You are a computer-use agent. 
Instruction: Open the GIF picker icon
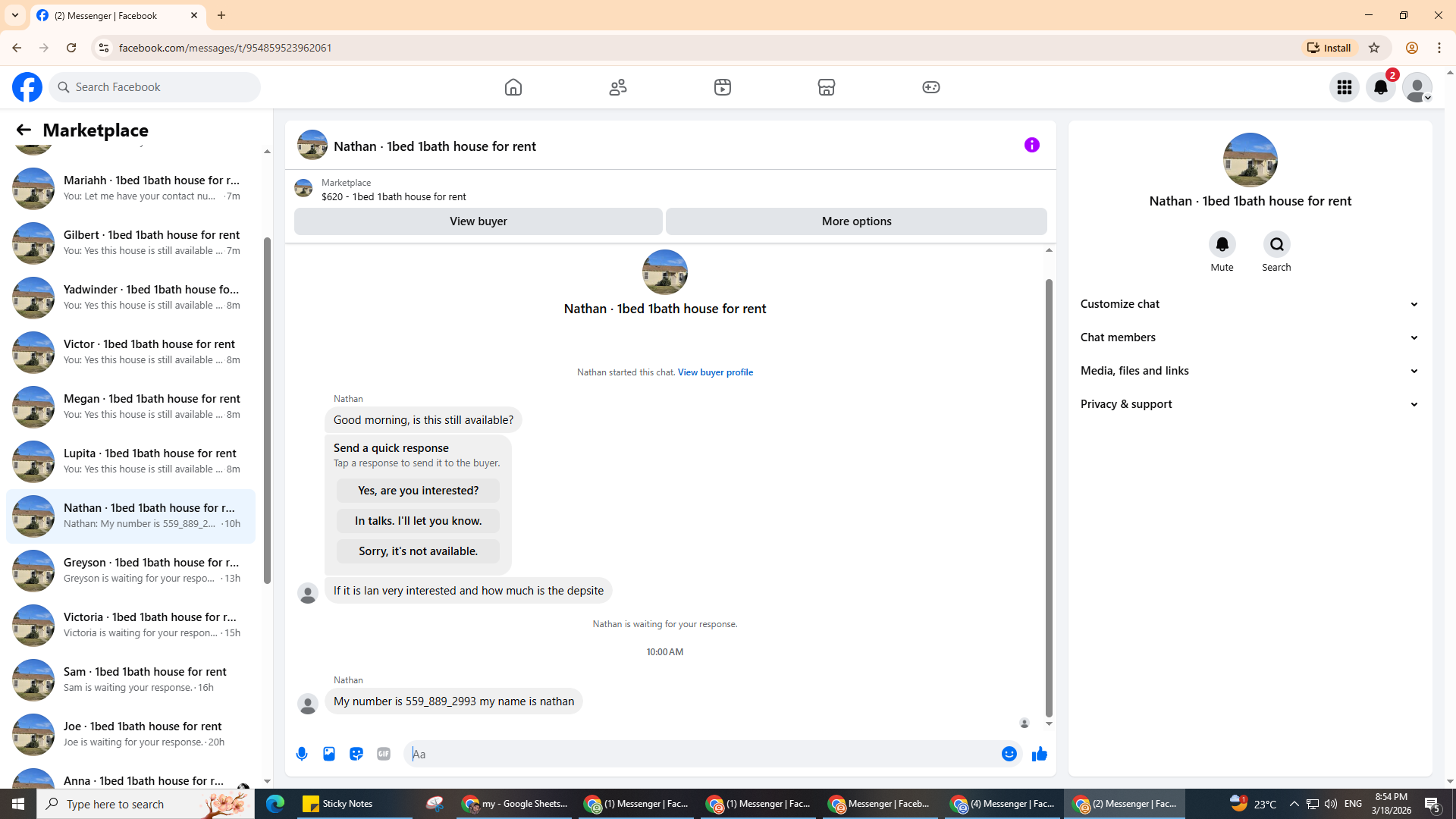click(x=384, y=754)
